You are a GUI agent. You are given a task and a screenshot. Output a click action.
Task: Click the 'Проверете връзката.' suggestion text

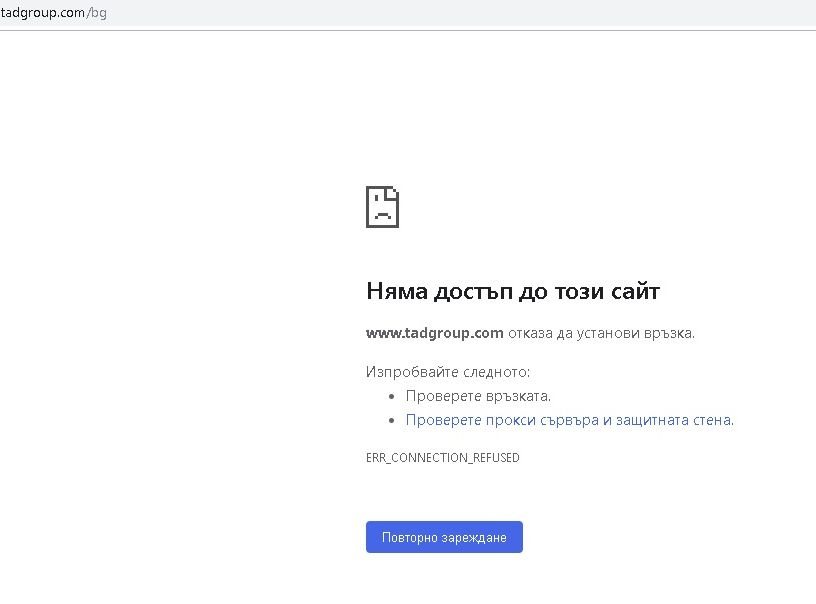tap(478, 396)
